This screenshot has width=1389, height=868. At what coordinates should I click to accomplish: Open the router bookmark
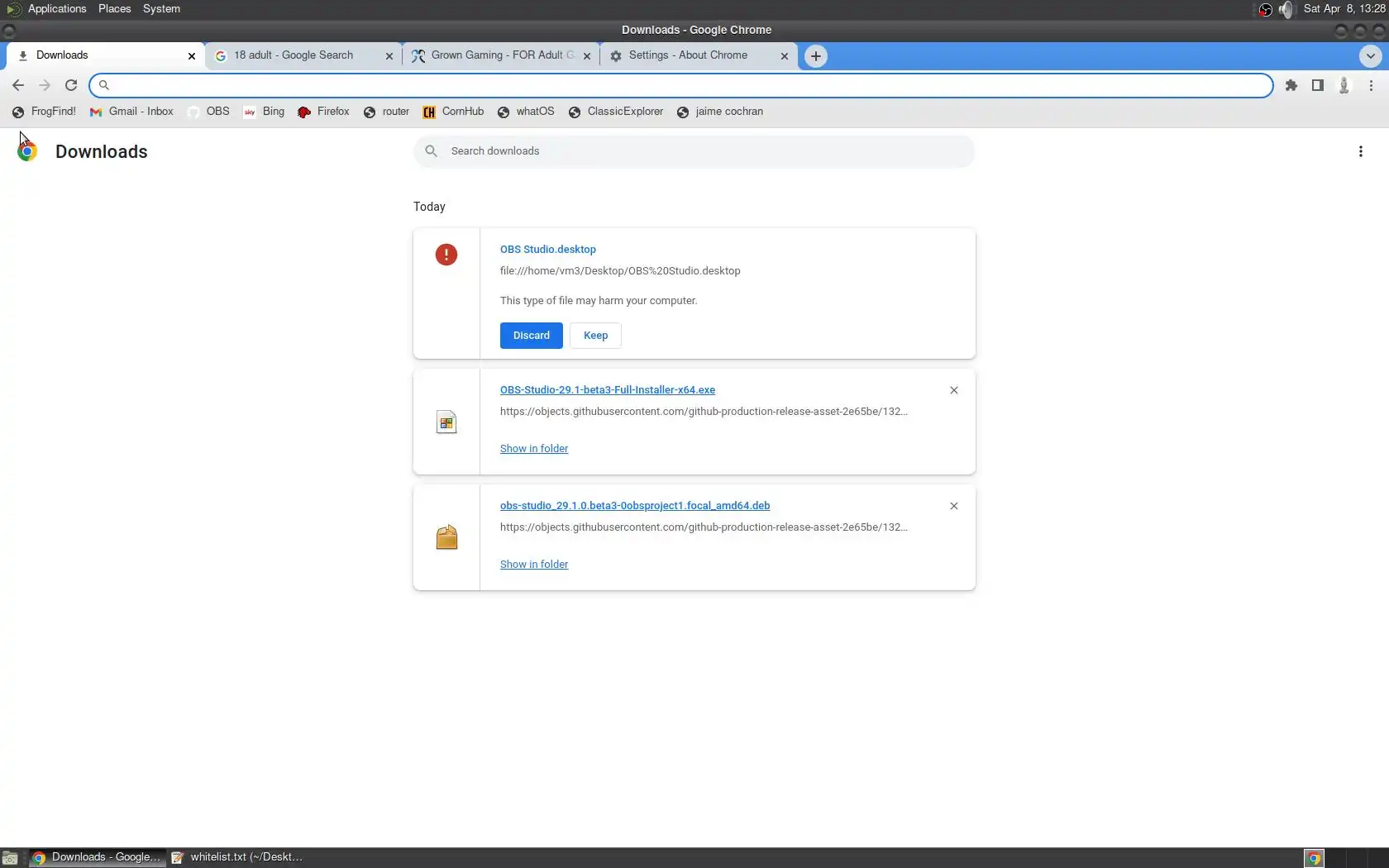point(386,112)
